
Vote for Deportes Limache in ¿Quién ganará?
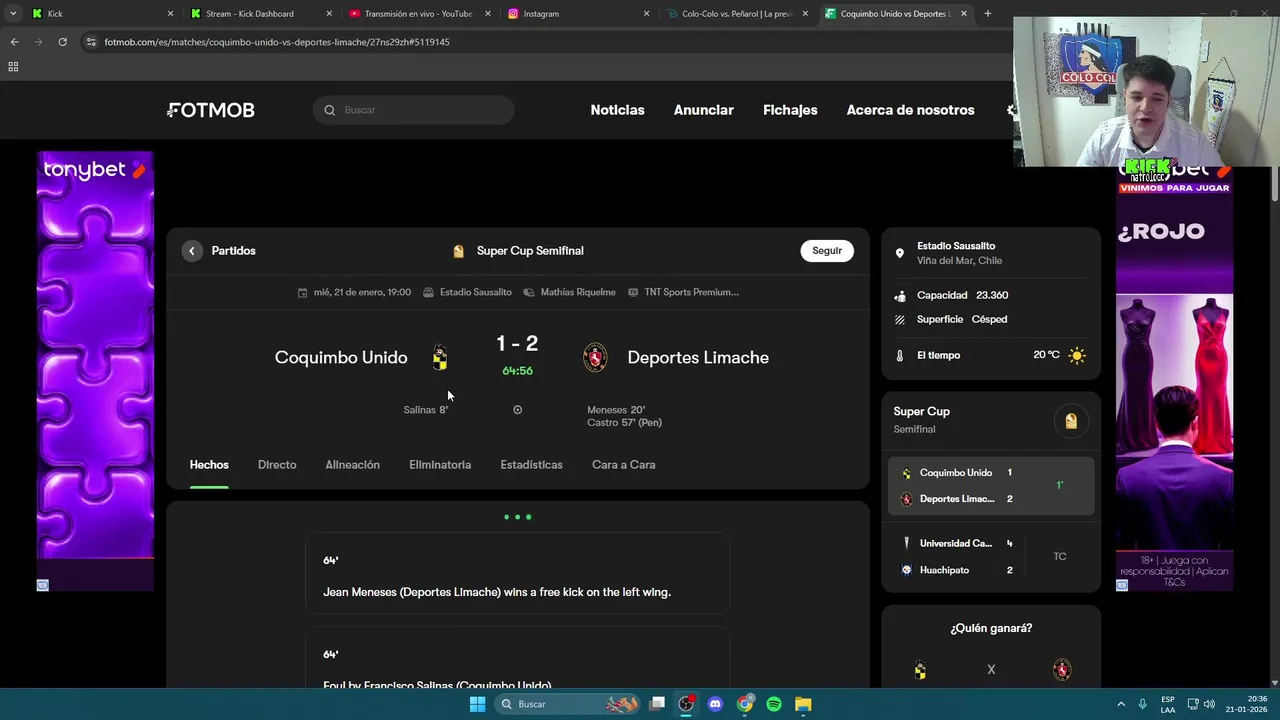pos(1062,670)
